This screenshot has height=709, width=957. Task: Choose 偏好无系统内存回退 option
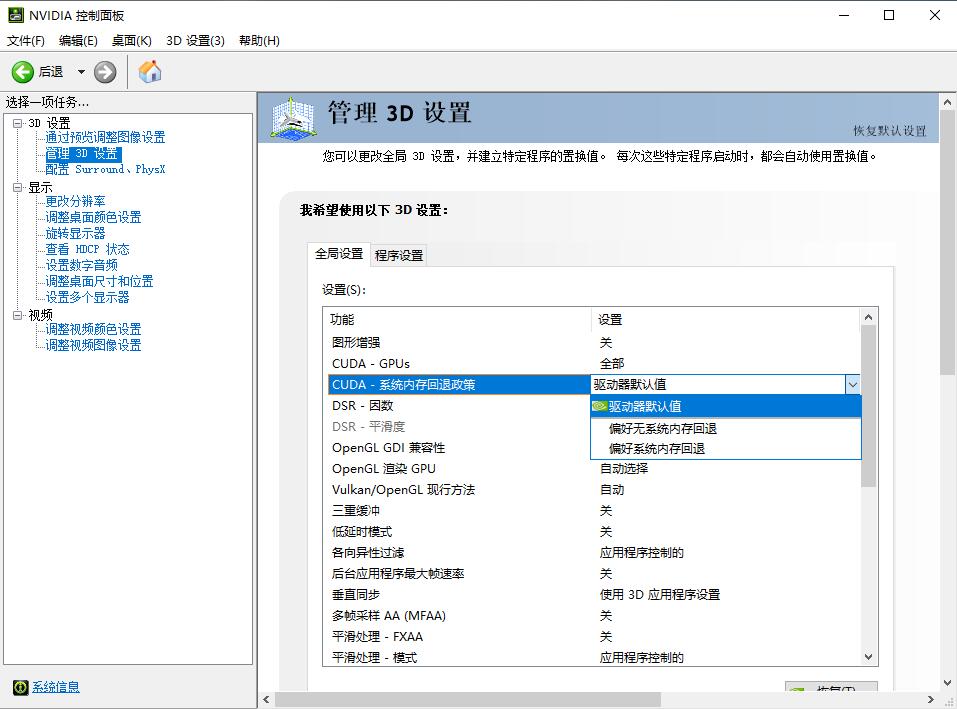point(726,428)
